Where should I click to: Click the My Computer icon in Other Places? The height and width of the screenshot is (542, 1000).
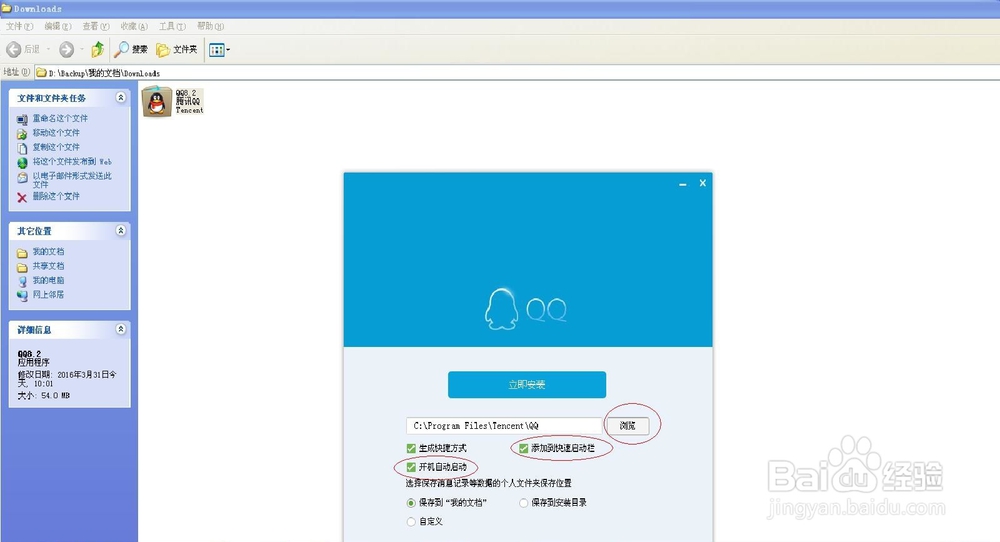point(22,281)
